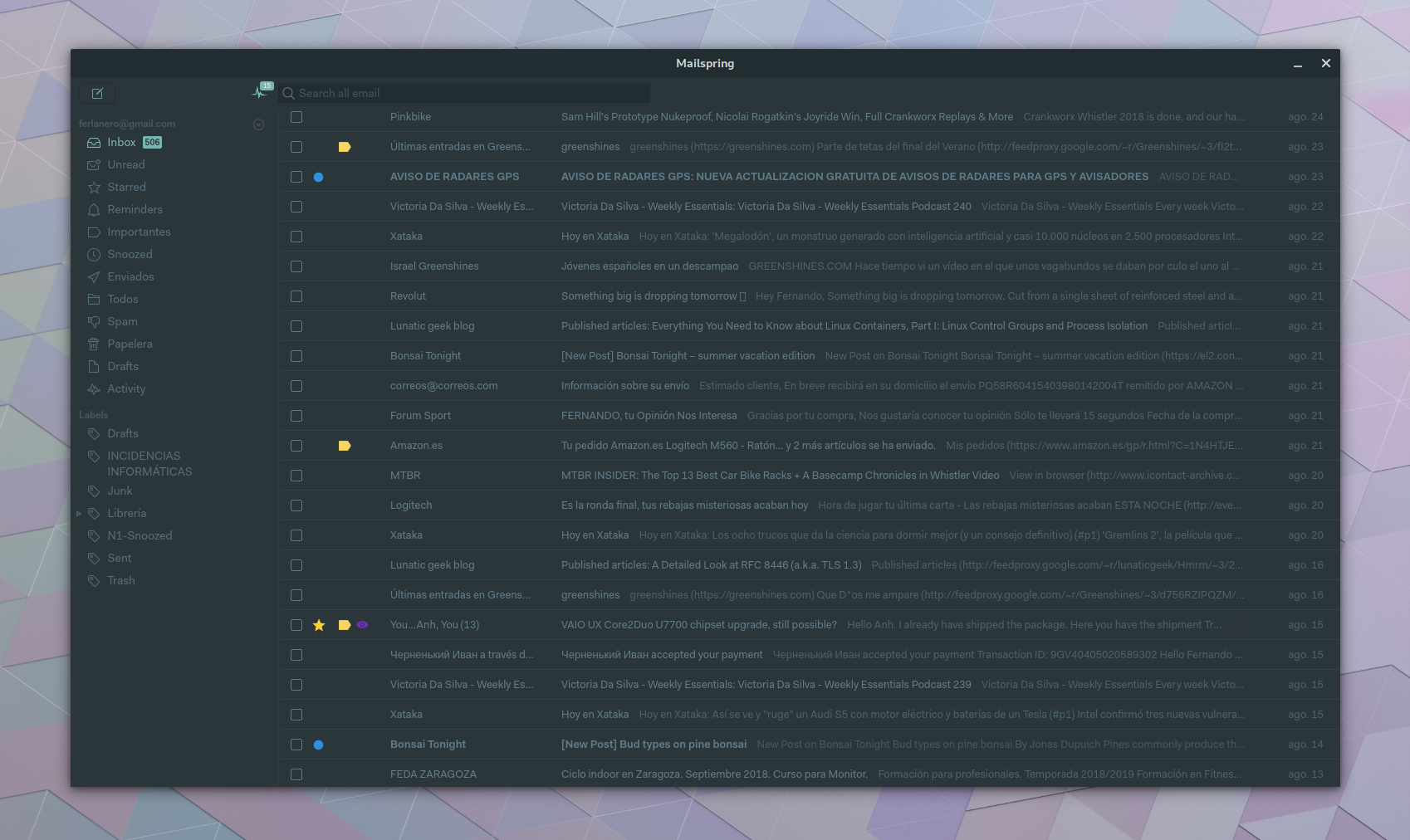Click the Importantes tag icon

(x=94, y=232)
